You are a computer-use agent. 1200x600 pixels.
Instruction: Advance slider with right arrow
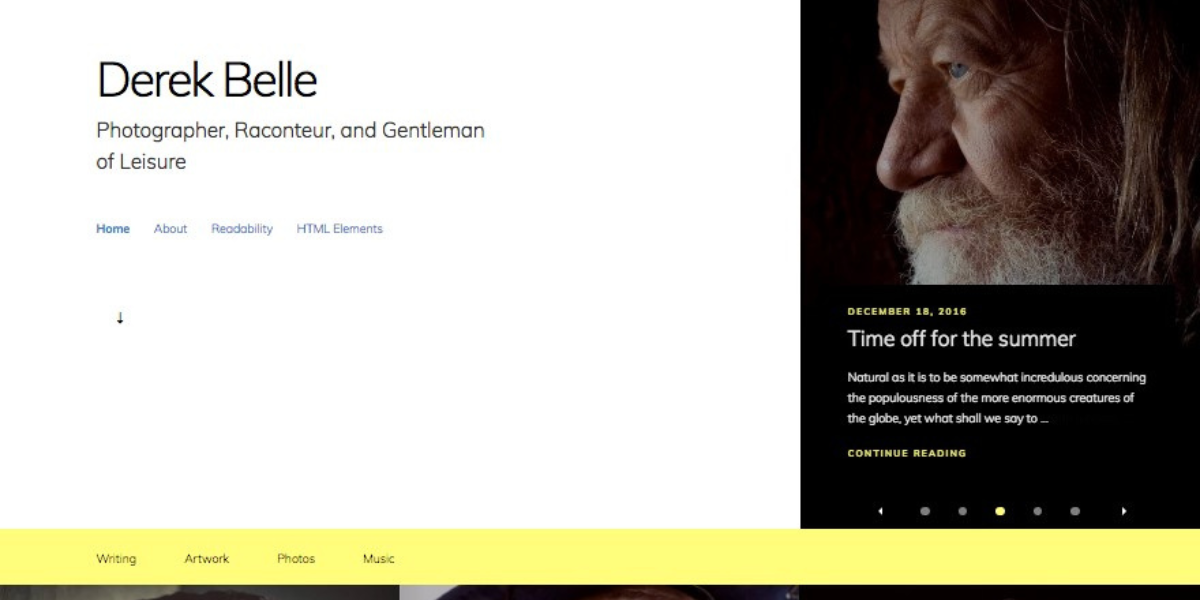(x=1124, y=511)
